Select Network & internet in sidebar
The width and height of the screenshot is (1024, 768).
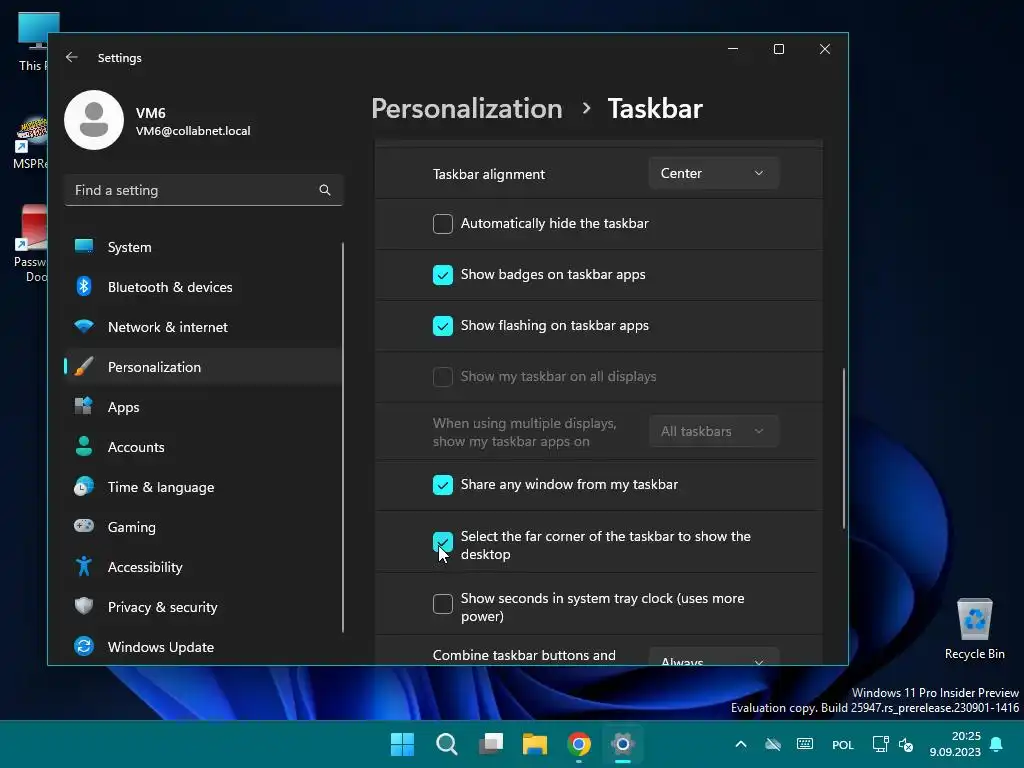(x=203, y=327)
